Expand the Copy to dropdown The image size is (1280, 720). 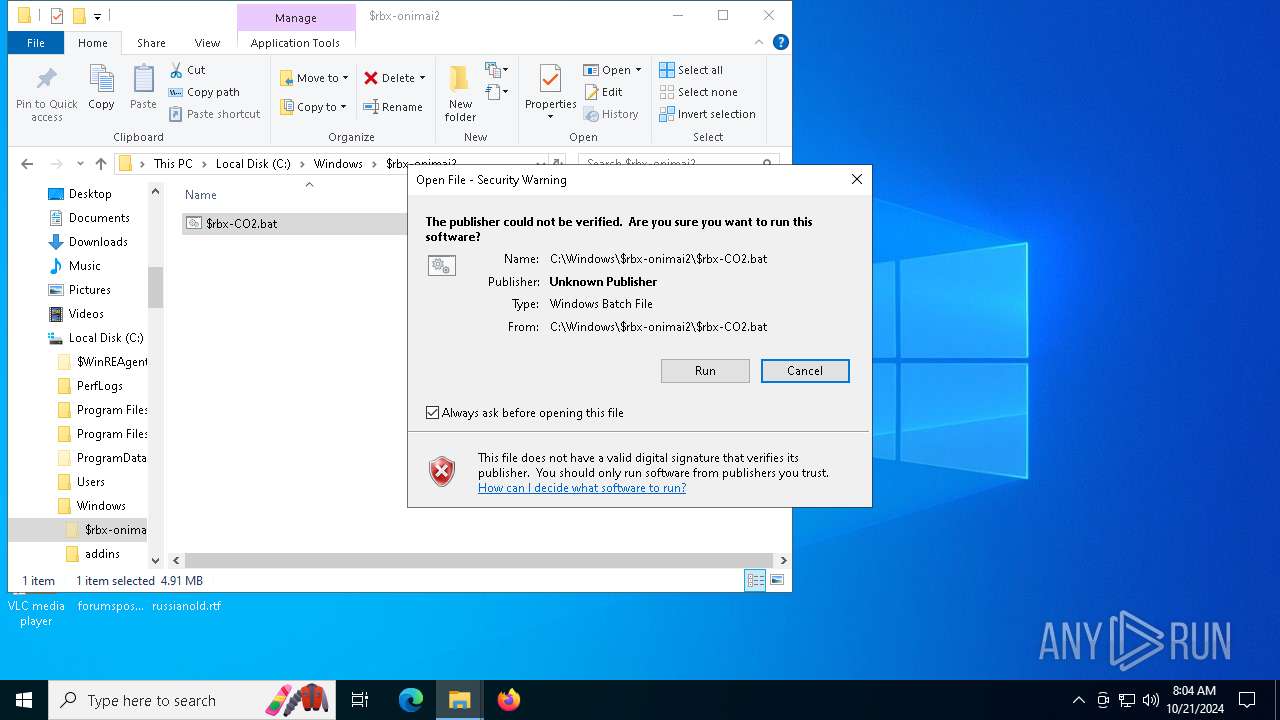[343, 107]
